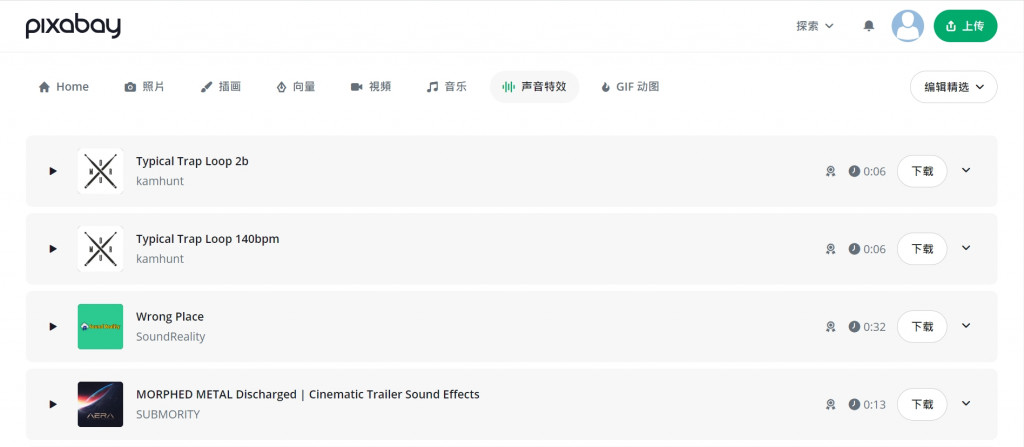Switch to the 照片 photos tab
Image resolution: width=1024 pixels, height=447 pixels.
144,87
